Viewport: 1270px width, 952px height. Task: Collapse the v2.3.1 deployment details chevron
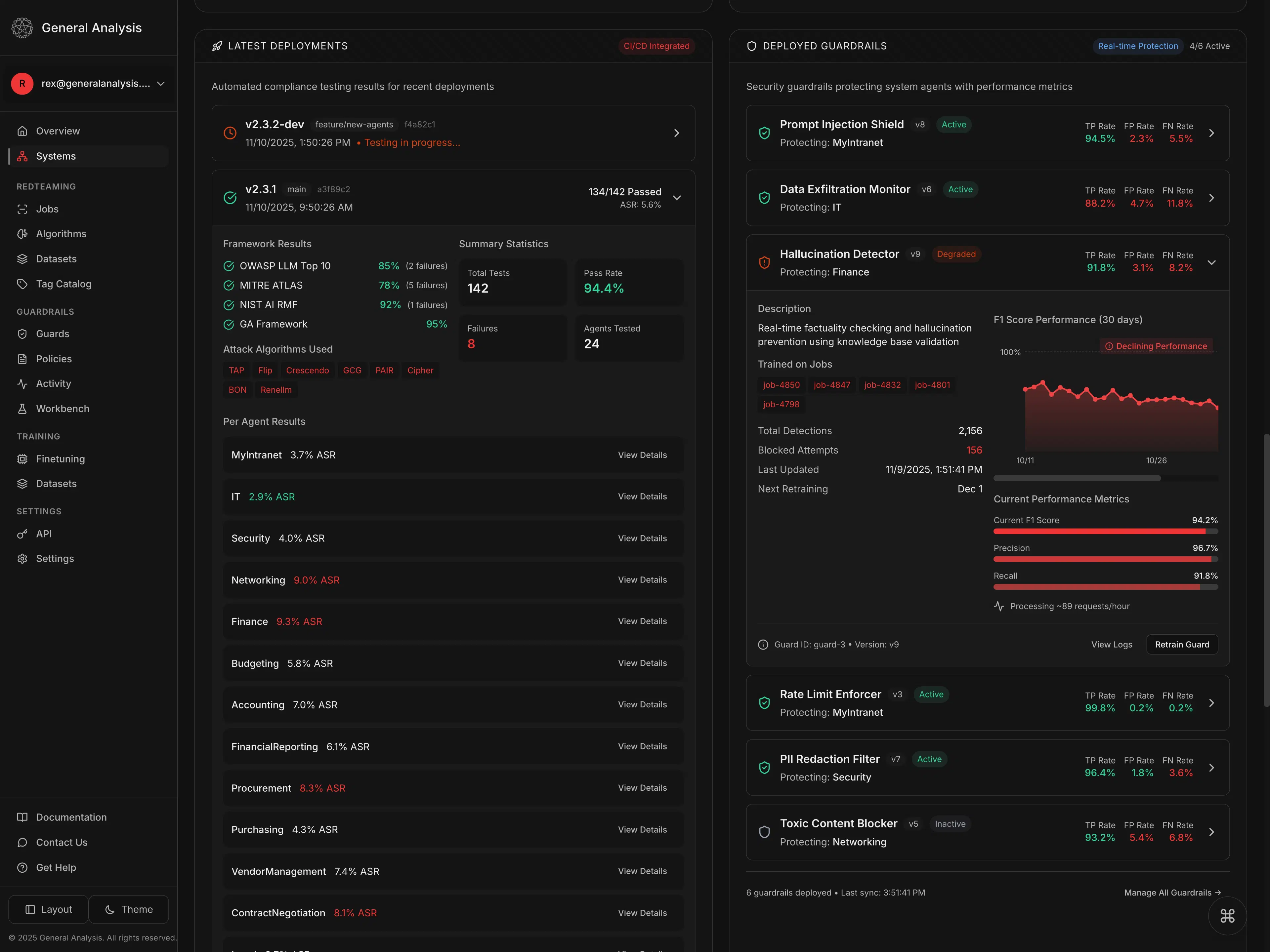[677, 197]
